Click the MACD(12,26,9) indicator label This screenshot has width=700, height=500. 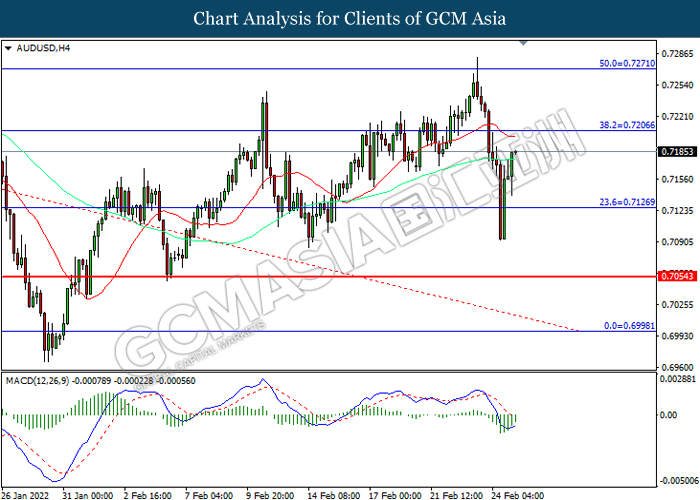pyautogui.click(x=38, y=381)
